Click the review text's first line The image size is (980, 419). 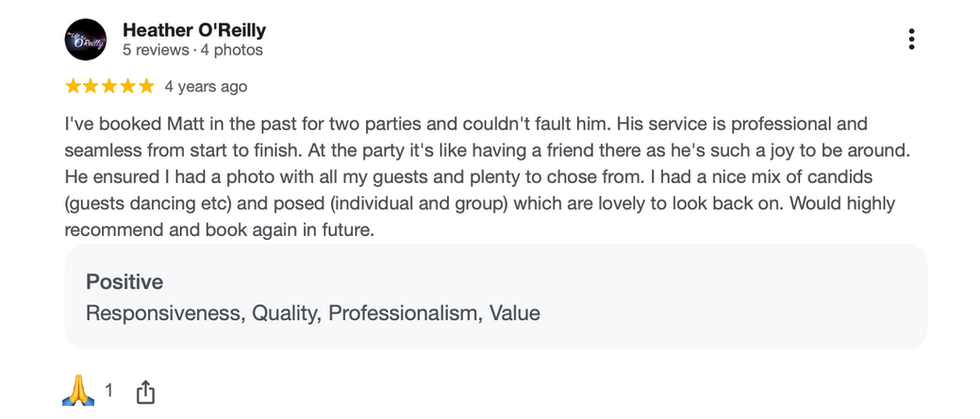(x=465, y=125)
